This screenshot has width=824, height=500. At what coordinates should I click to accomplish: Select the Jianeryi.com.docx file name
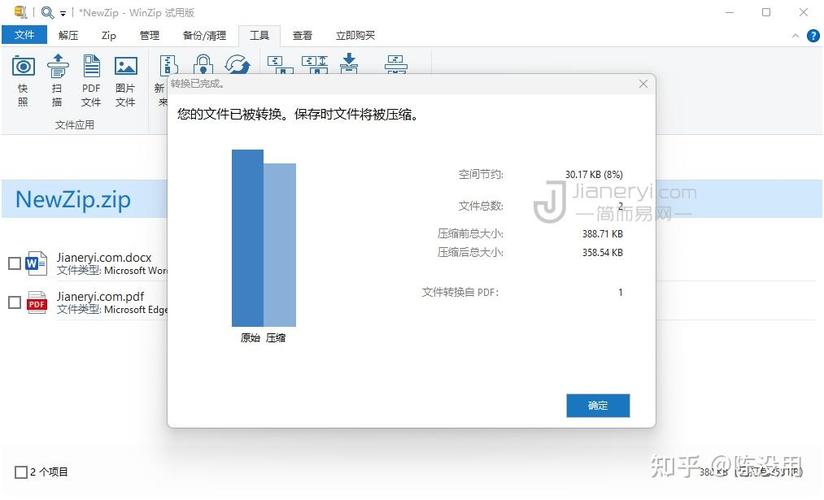[x=104, y=257]
